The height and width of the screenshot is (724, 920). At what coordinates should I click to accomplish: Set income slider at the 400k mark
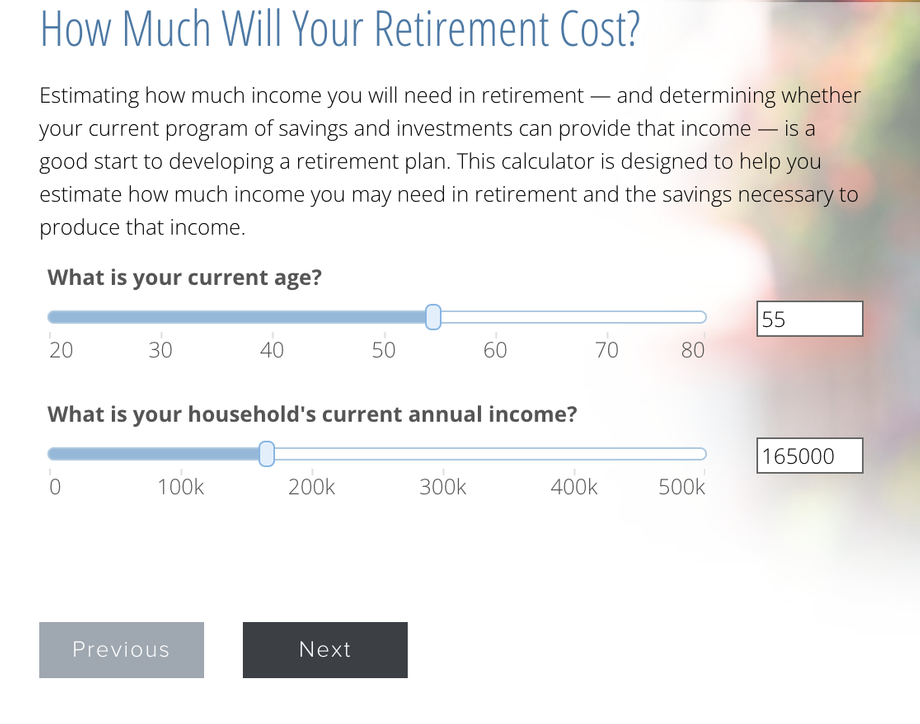pos(574,454)
